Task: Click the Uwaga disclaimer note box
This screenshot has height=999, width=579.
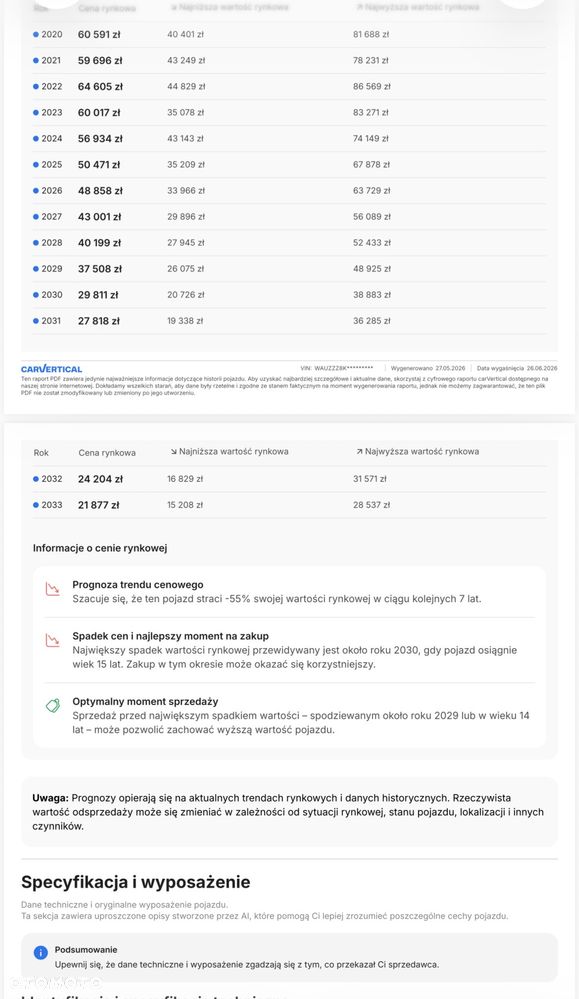Action: coord(289,812)
